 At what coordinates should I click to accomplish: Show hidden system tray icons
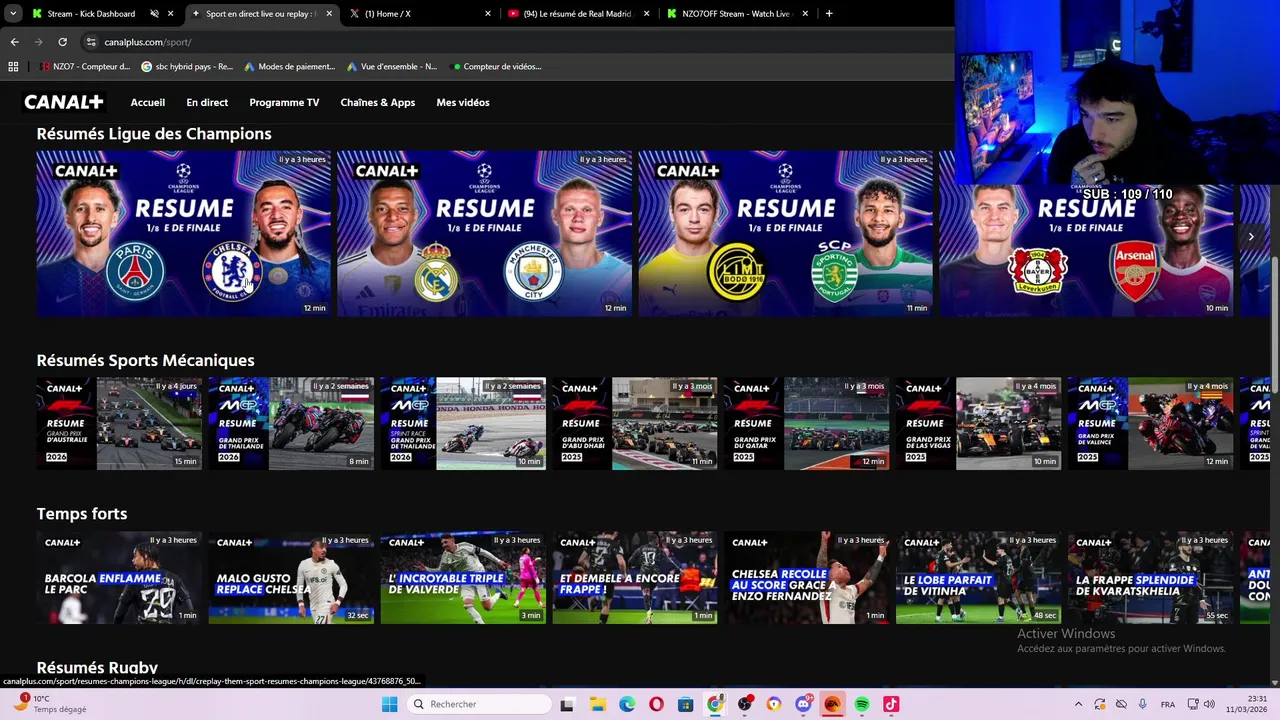tap(1078, 704)
